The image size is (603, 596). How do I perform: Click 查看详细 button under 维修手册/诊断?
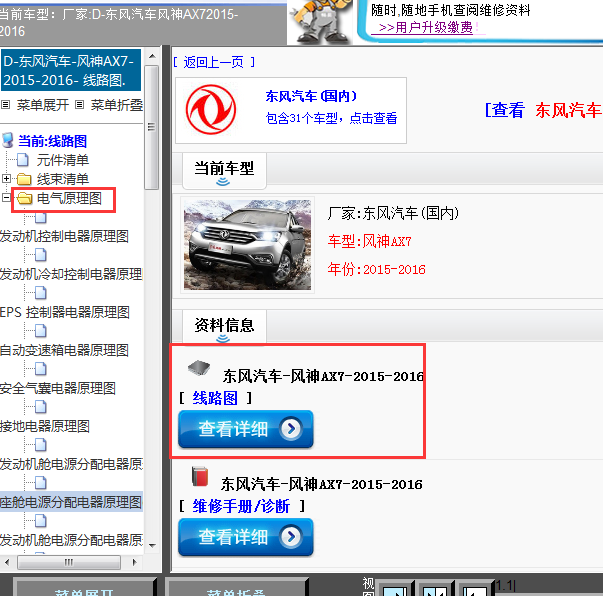(x=246, y=537)
